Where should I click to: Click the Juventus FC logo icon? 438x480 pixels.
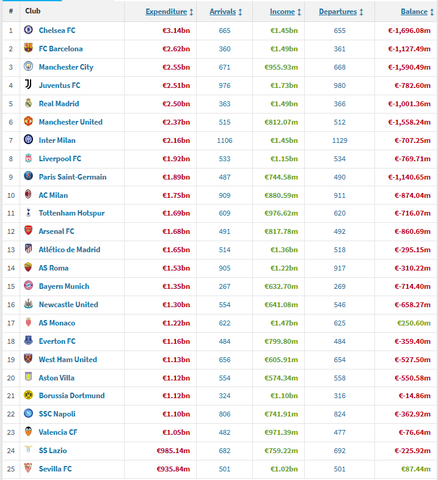(x=28, y=85)
